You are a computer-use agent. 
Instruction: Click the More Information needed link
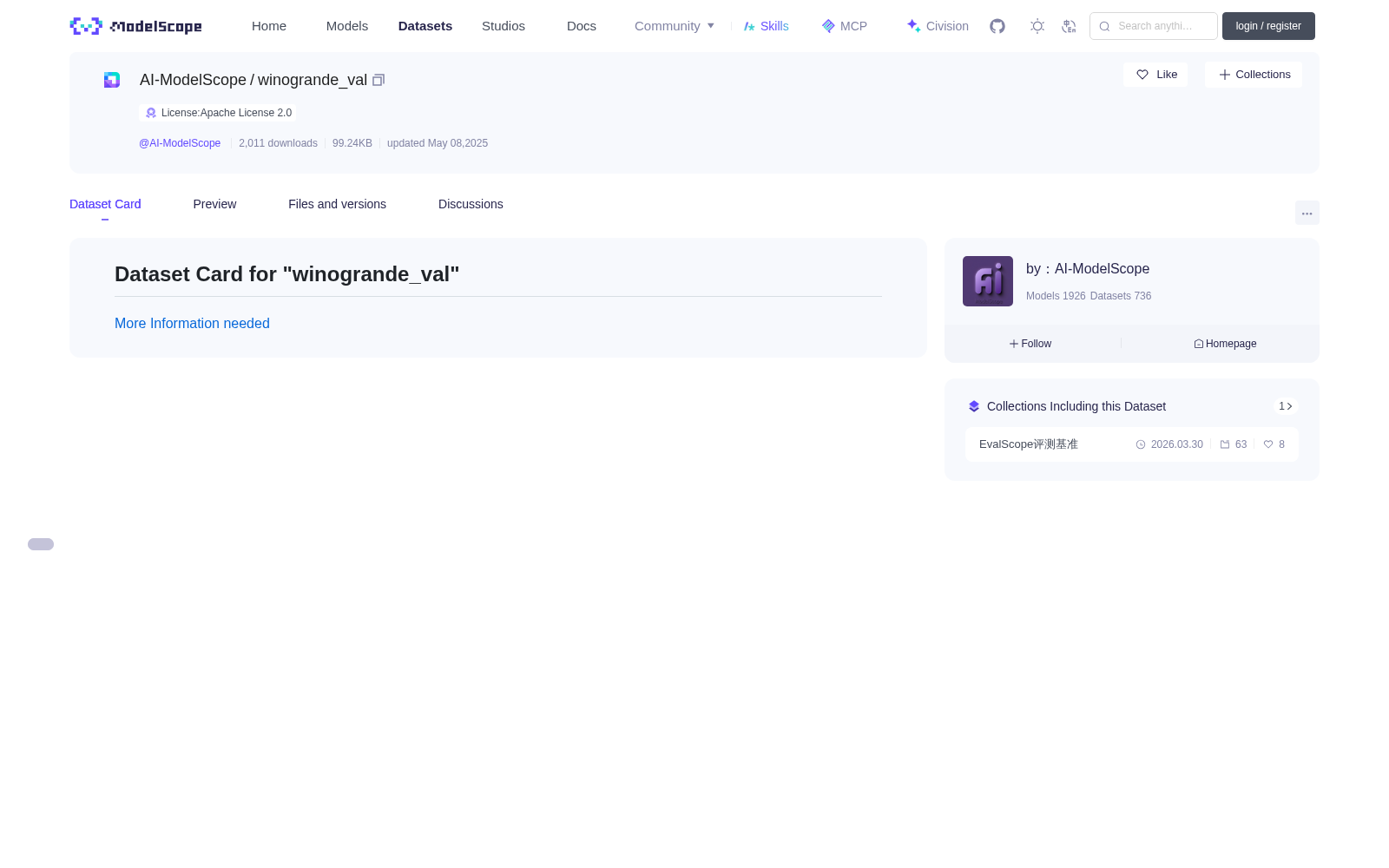coord(192,323)
